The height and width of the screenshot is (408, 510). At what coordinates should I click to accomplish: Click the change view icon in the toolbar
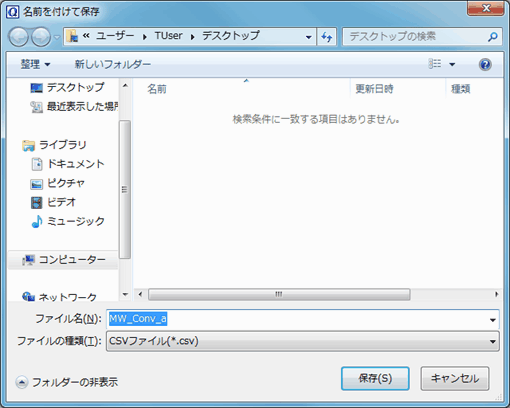click(x=435, y=64)
